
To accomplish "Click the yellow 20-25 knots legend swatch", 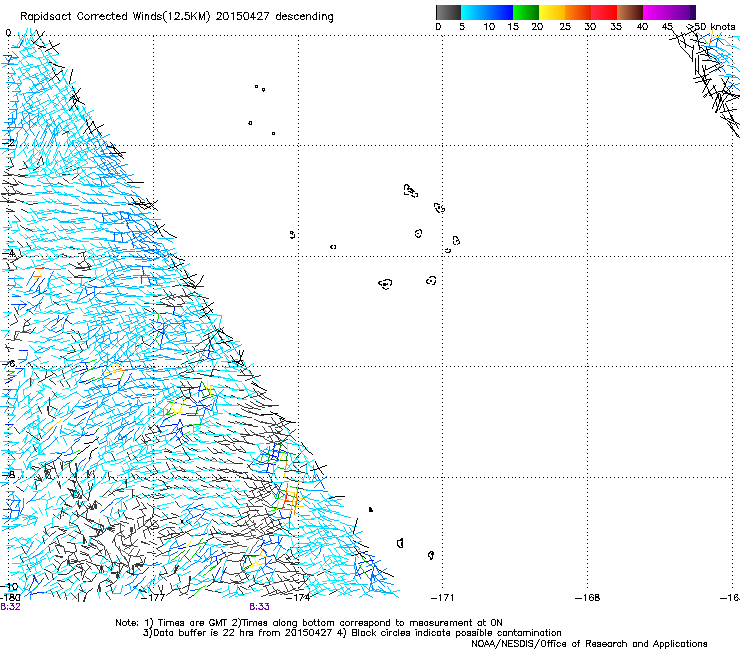I will tap(552, 12).
